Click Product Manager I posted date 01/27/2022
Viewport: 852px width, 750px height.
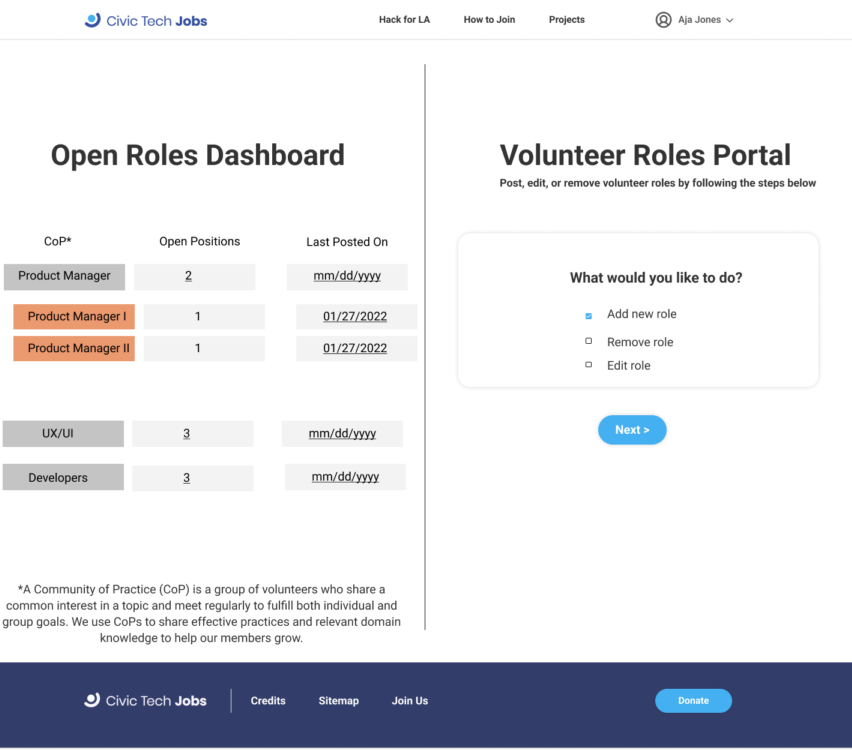(355, 316)
